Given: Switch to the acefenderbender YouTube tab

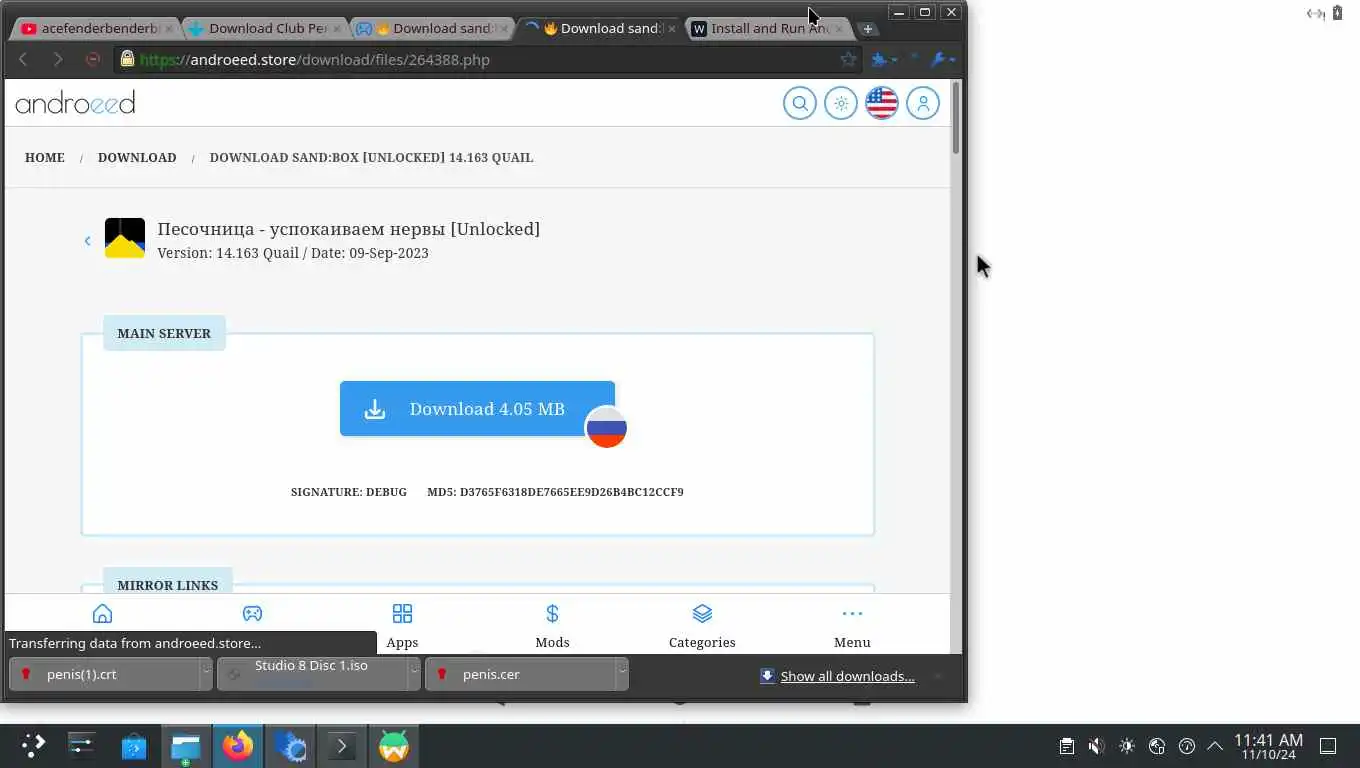Looking at the screenshot, I should [97, 28].
